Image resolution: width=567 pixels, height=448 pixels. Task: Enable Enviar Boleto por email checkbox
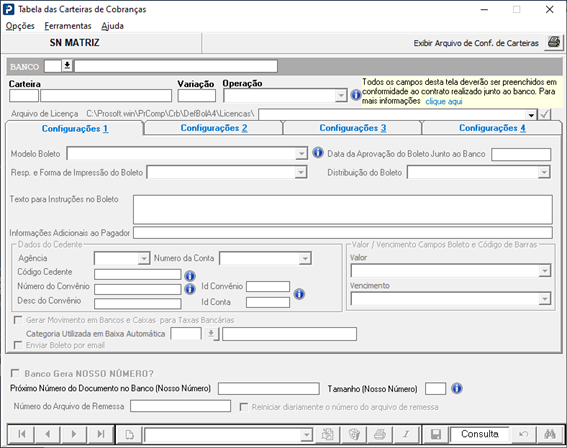pos(17,345)
